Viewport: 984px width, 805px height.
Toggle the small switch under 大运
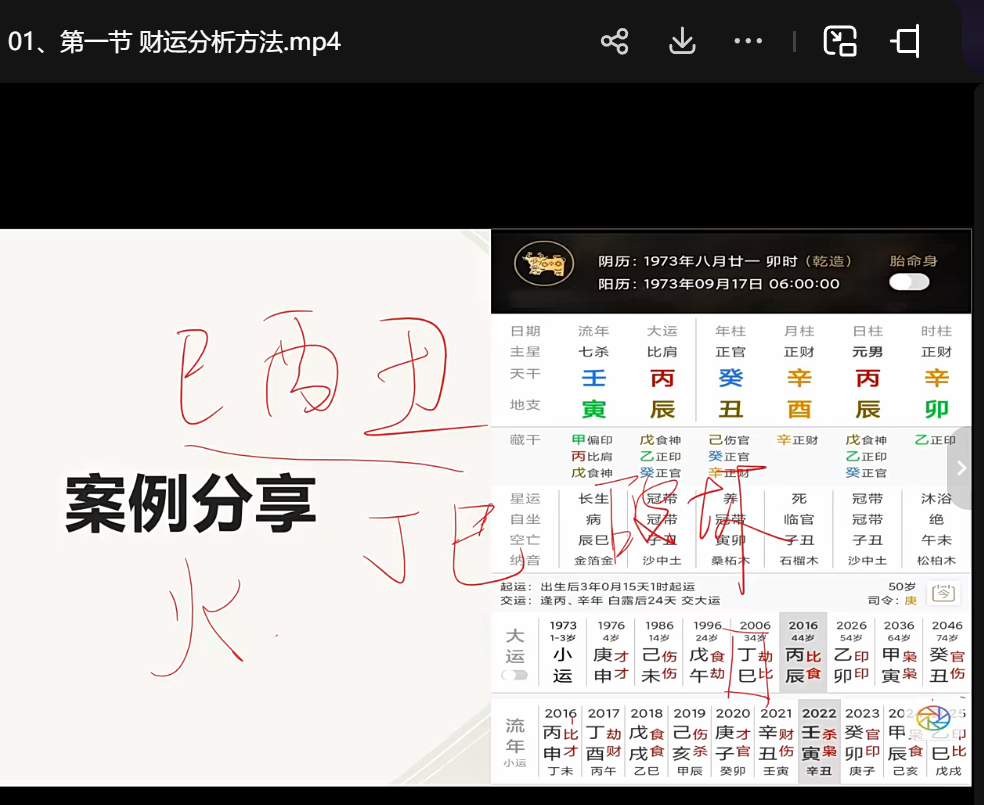tap(515, 675)
